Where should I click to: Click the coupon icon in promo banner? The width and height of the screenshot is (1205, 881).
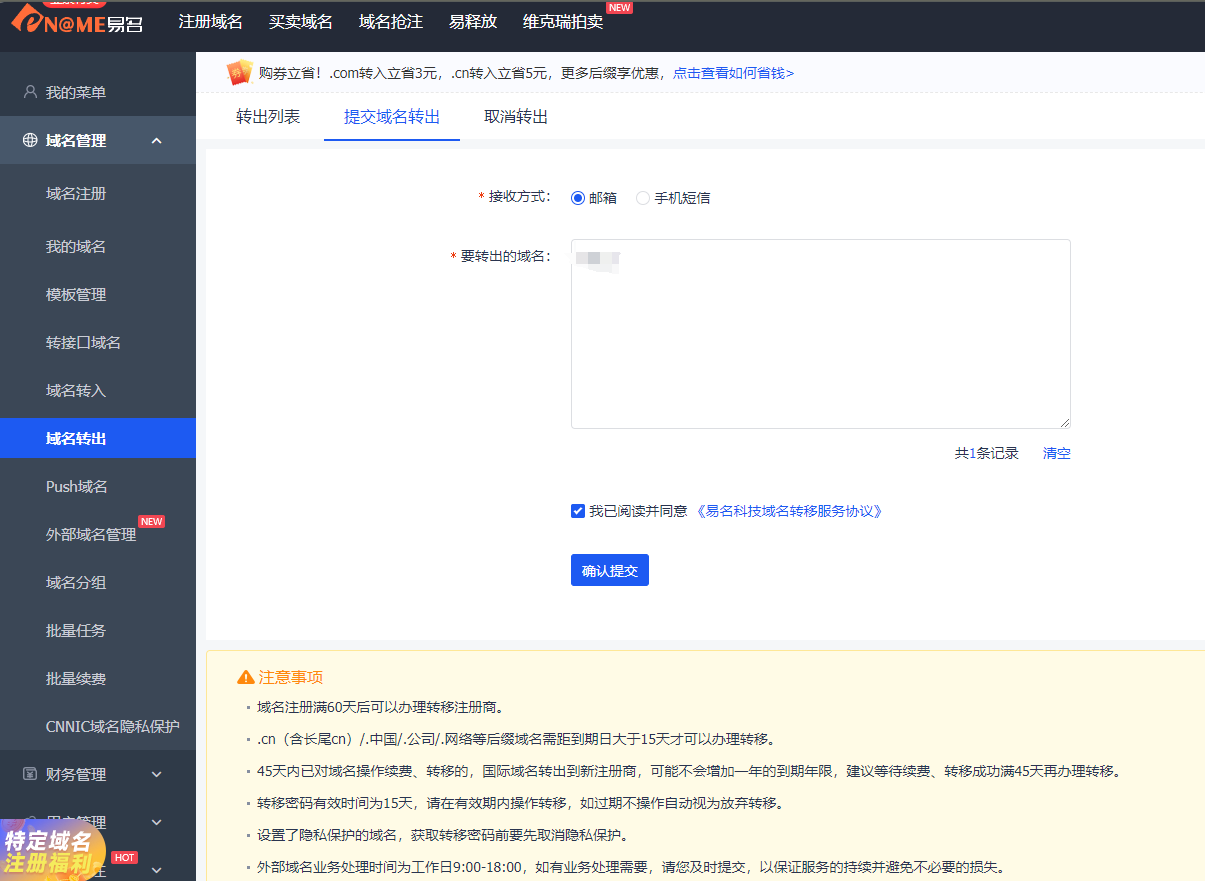(240, 72)
